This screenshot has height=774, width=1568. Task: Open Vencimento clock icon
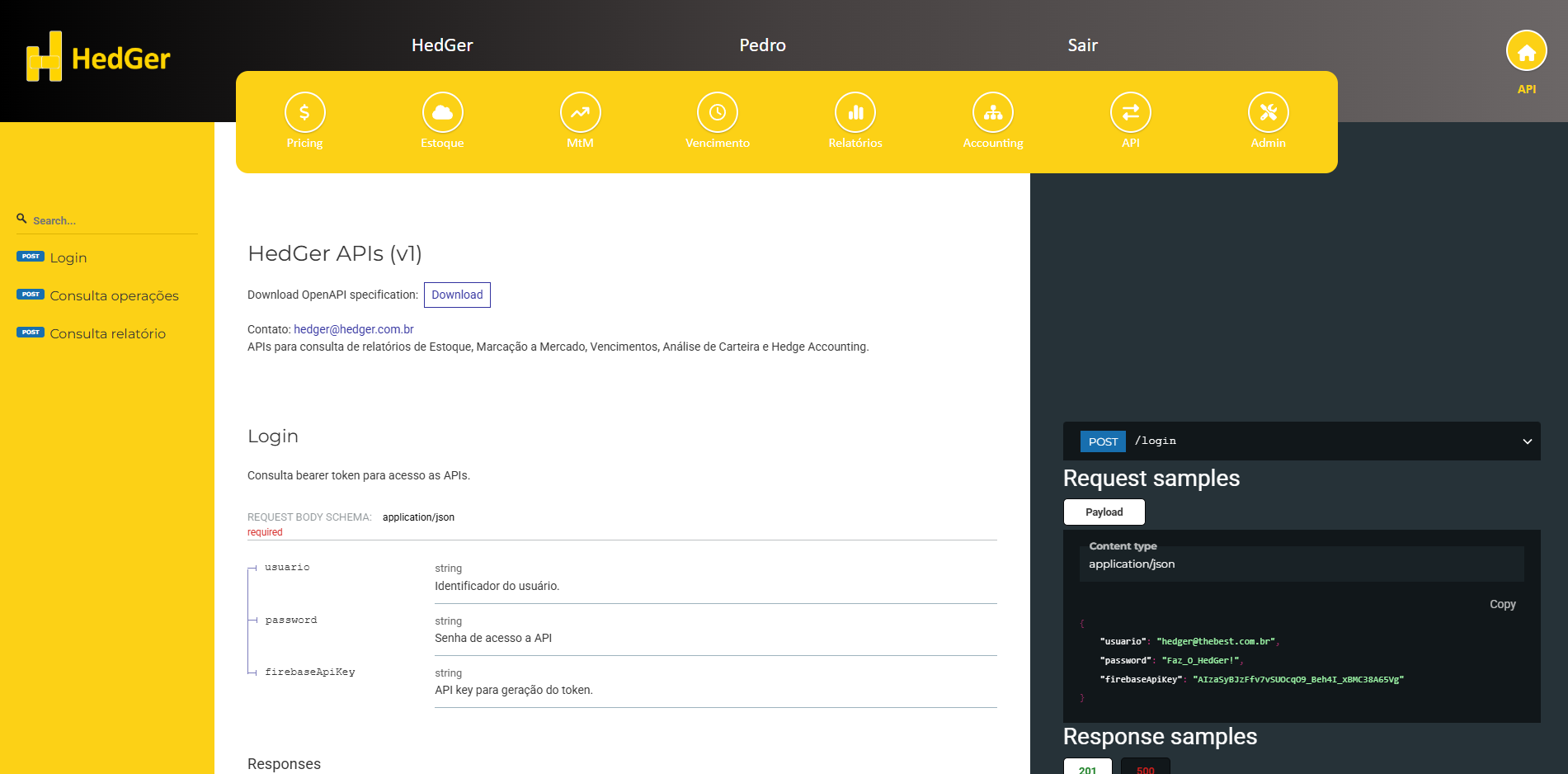718,112
